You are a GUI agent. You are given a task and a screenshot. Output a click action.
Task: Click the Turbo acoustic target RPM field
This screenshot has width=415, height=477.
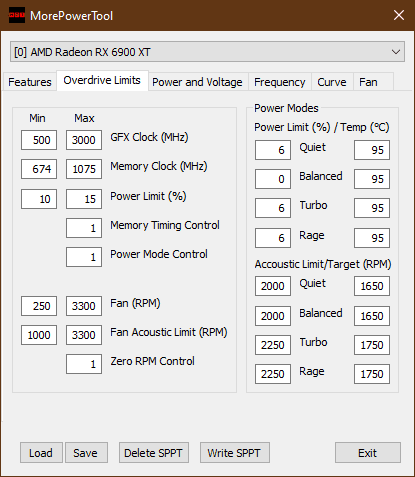(372, 345)
